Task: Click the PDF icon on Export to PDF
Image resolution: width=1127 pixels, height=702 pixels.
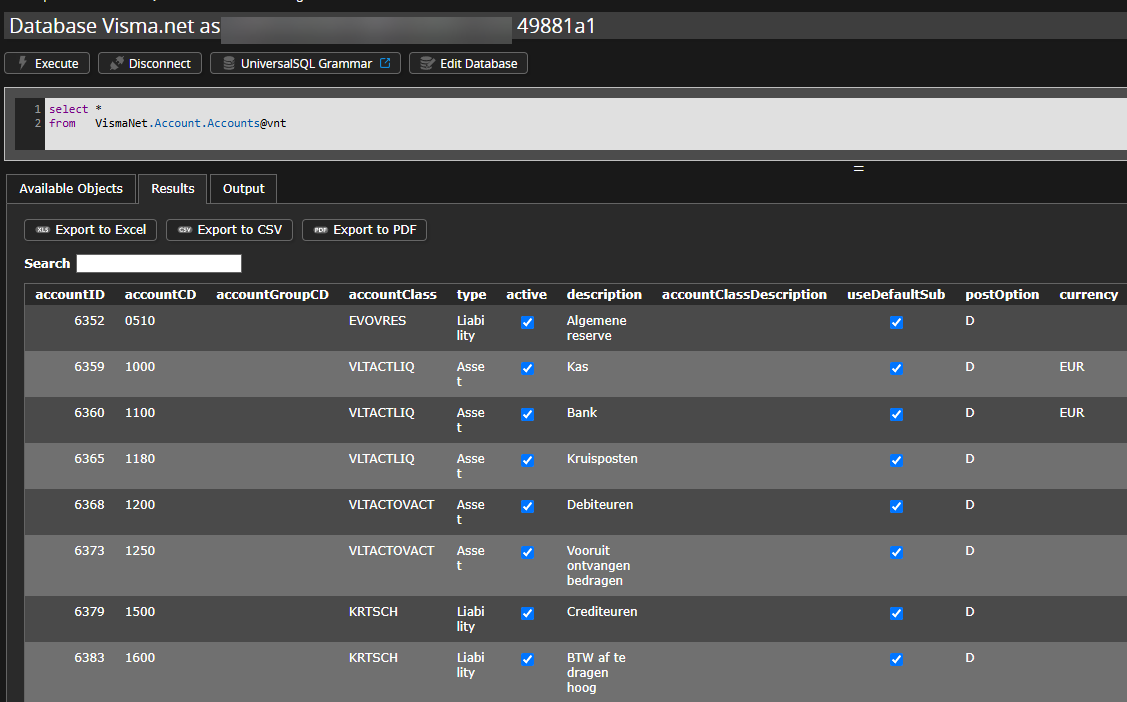Action: click(x=321, y=230)
